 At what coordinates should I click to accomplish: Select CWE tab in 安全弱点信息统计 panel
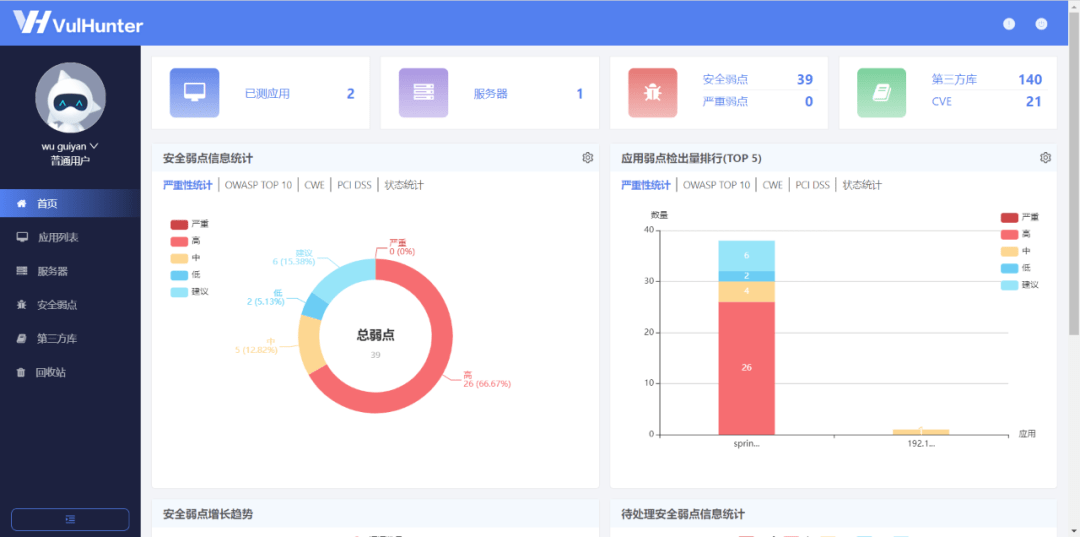coord(314,185)
